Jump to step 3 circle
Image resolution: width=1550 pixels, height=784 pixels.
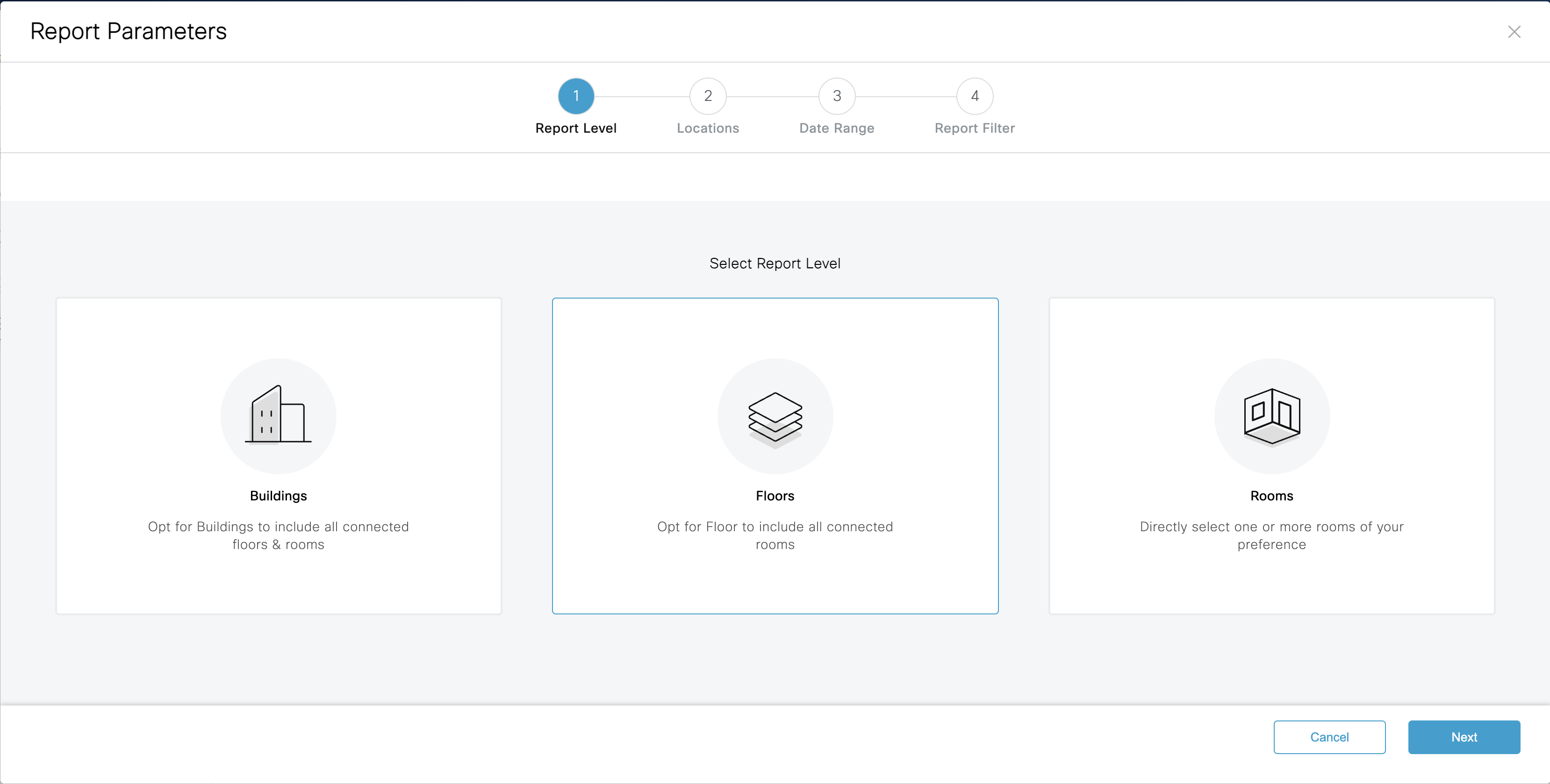pos(836,96)
